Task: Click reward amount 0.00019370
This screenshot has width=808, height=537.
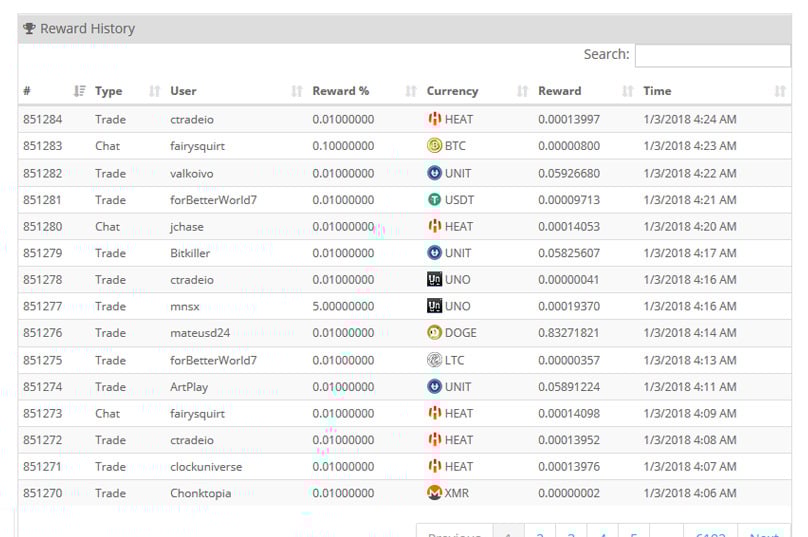Action: tap(569, 306)
